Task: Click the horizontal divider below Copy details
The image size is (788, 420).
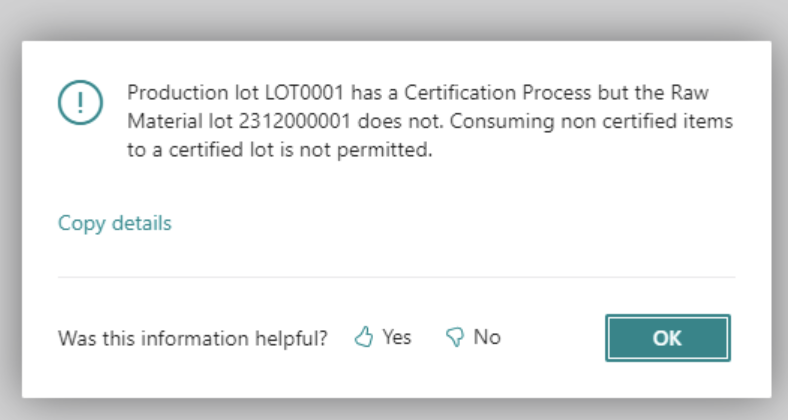Action: point(396,277)
